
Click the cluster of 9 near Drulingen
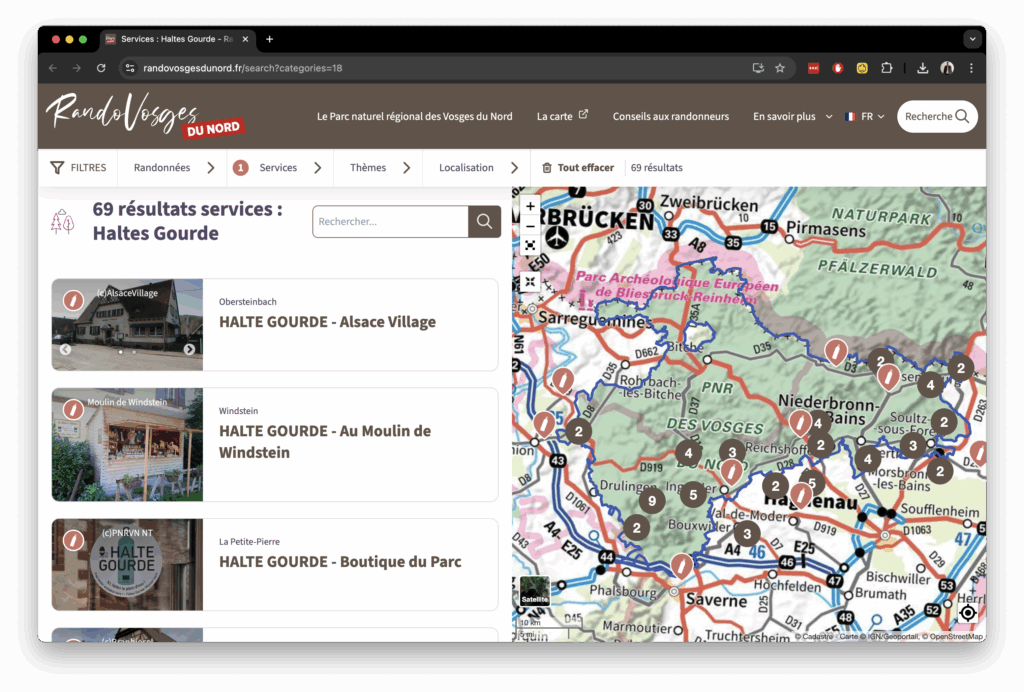(x=652, y=501)
